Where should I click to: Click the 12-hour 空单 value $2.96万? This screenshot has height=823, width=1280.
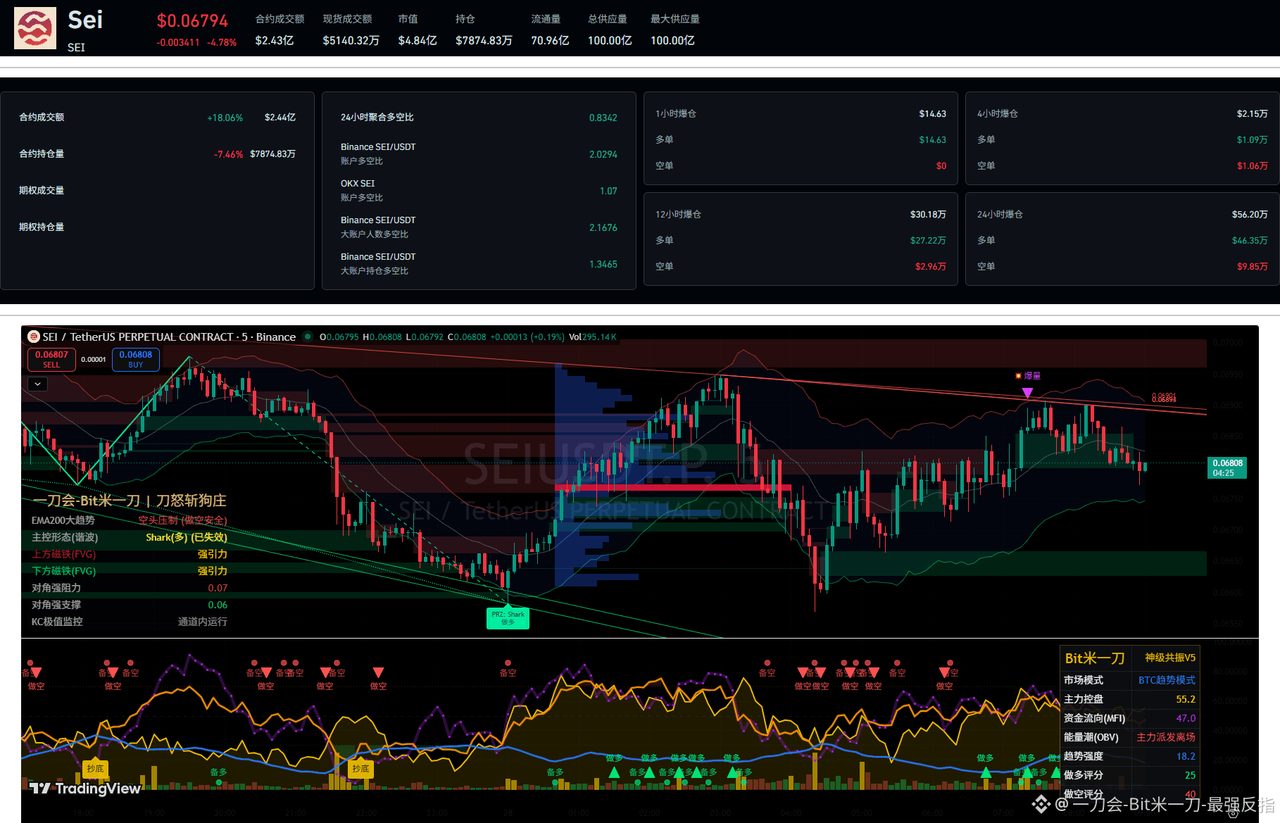pos(931,266)
